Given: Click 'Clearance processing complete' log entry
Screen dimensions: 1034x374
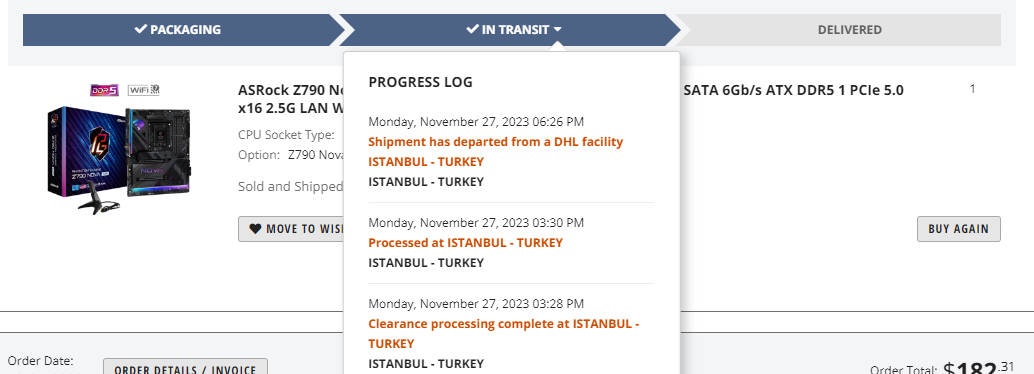Looking at the screenshot, I should [x=504, y=334].
